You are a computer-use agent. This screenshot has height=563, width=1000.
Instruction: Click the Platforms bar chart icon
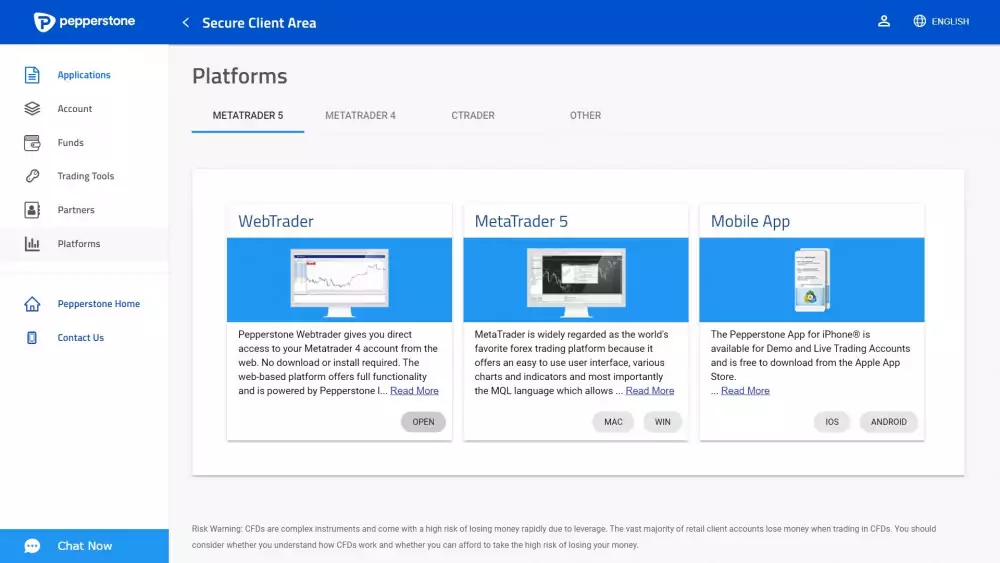click(x=32, y=244)
